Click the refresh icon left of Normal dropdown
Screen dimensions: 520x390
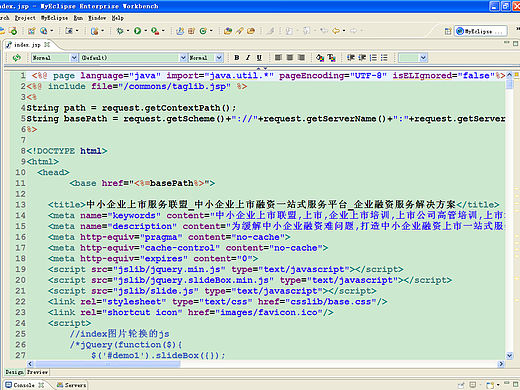[x=17, y=58]
